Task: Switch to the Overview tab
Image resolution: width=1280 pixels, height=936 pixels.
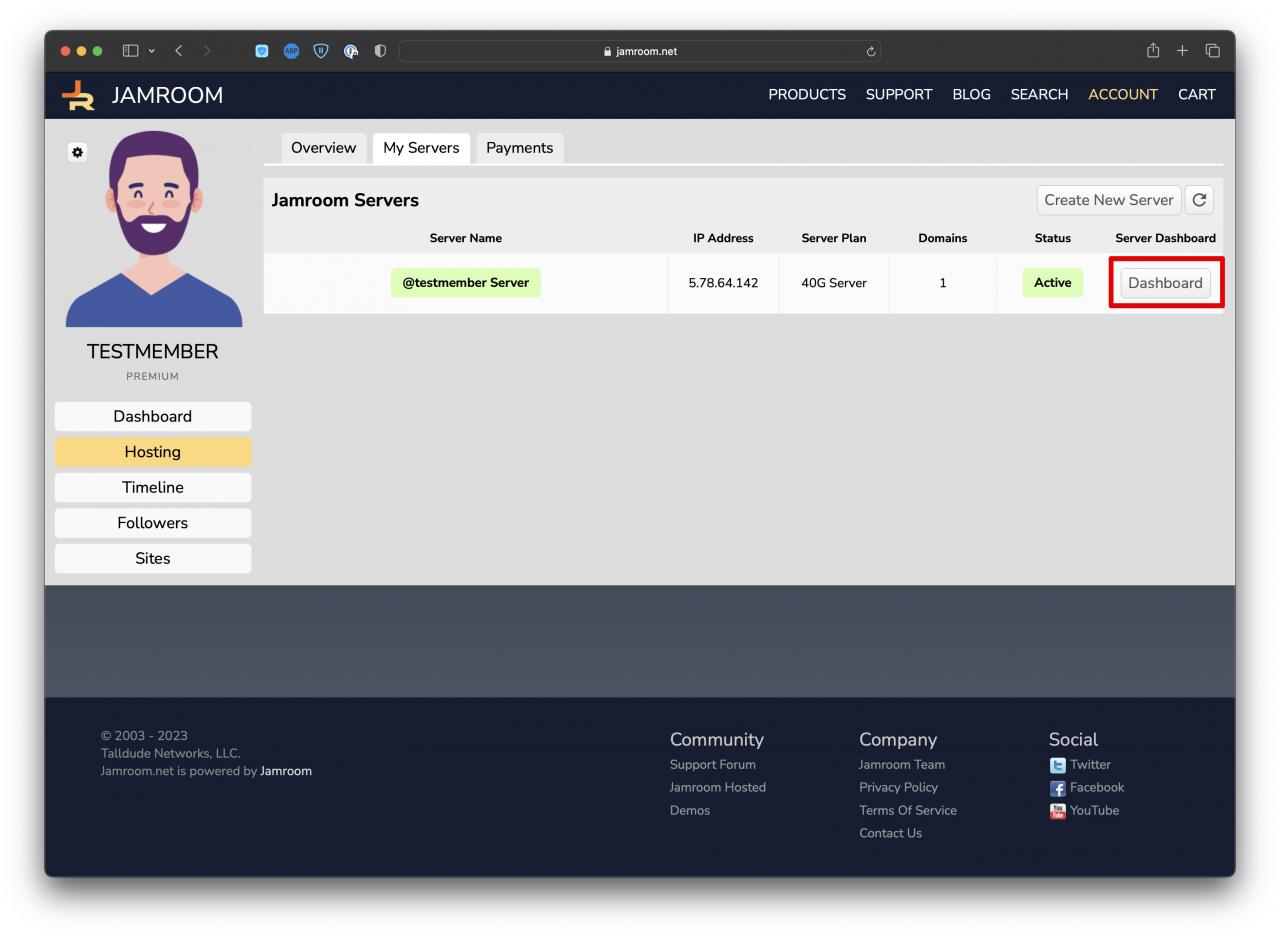Action: (x=323, y=148)
